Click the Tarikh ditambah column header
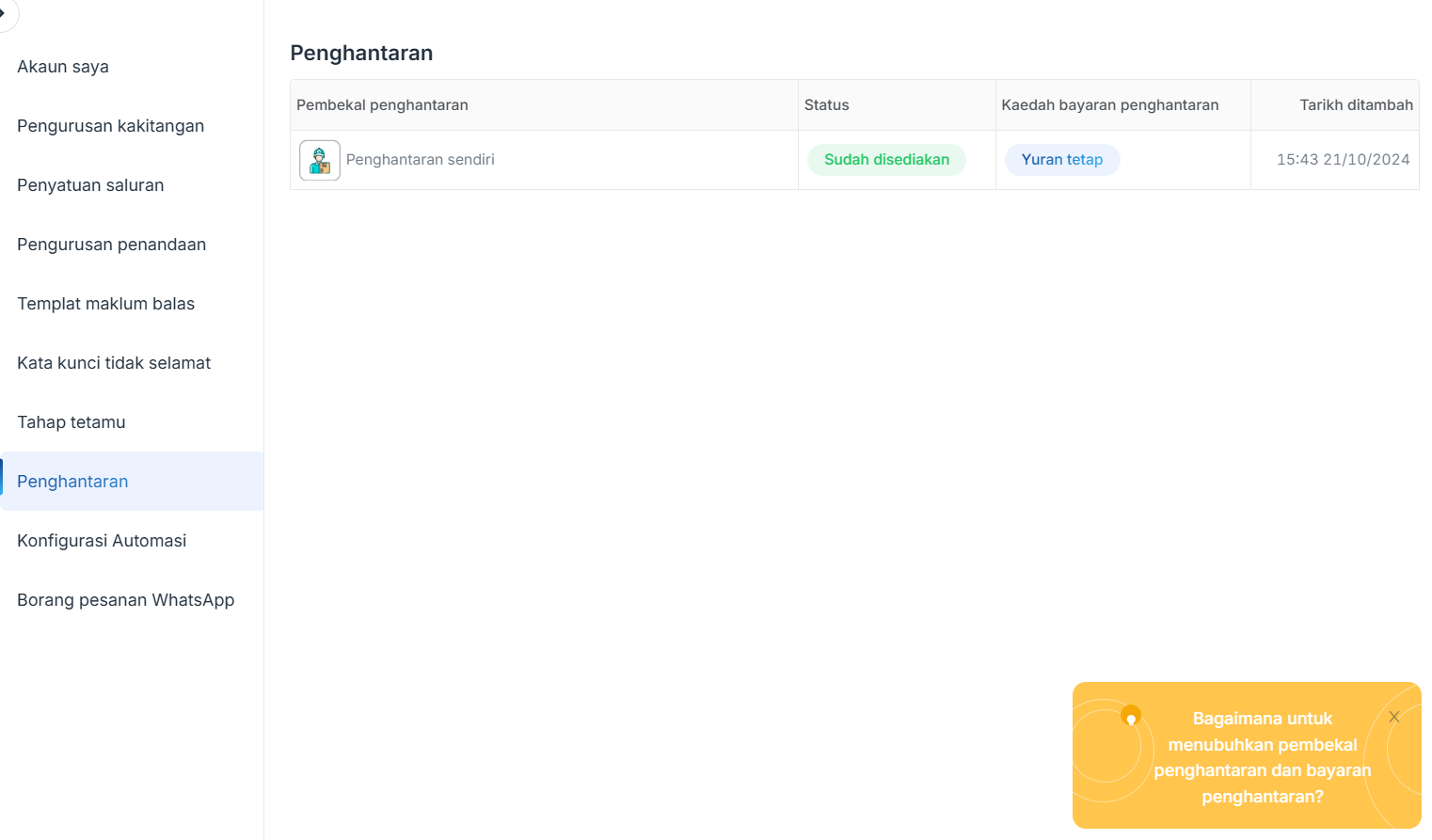 coord(1356,105)
